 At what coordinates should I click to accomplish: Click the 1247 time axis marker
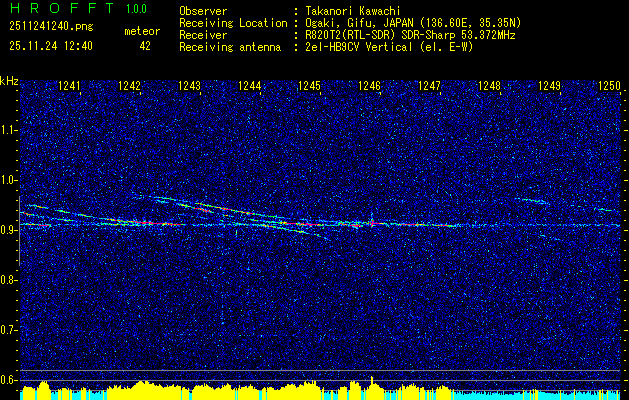[x=429, y=85]
